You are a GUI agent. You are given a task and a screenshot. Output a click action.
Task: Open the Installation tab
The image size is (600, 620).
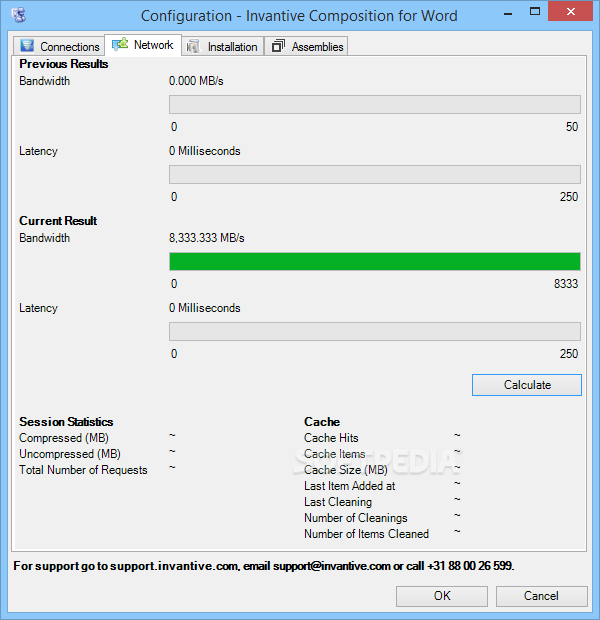(x=223, y=46)
